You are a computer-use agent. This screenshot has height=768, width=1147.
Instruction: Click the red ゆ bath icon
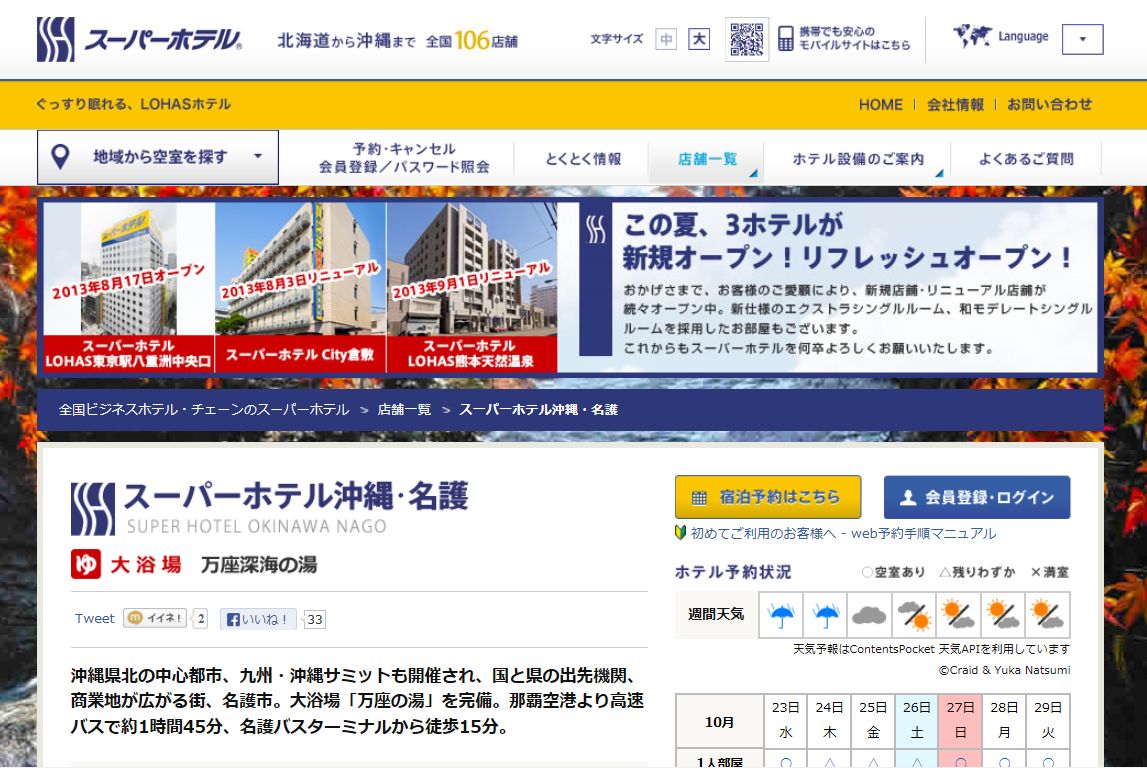[86, 564]
